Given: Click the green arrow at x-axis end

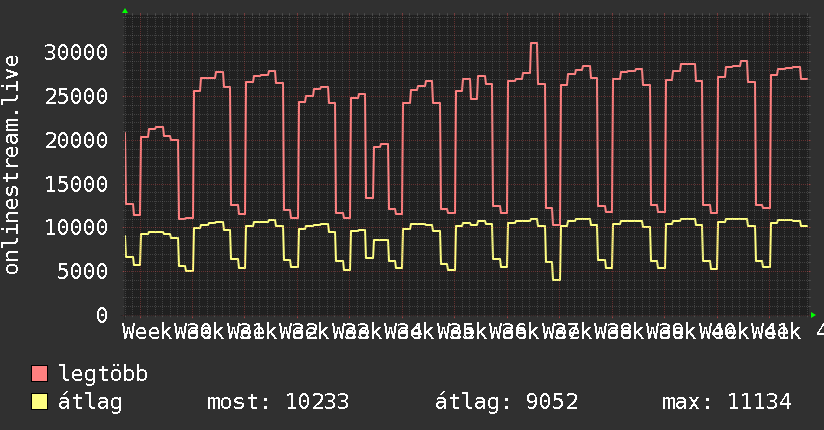Looking at the screenshot, I should [813, 315].
